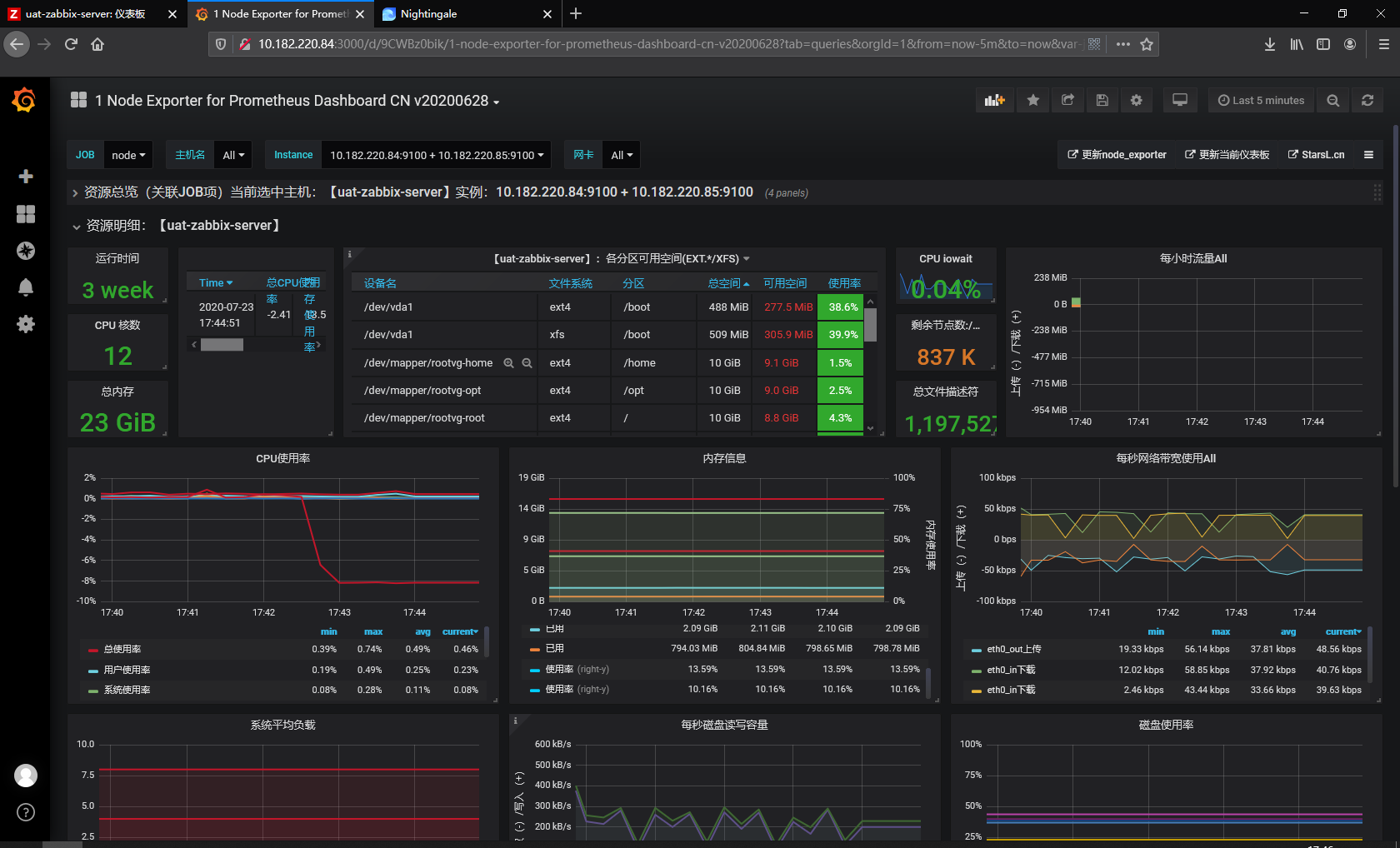Refresh the dashboard with the refresh icon
The image size is (1400, 848).
(x=1367, y=101)
